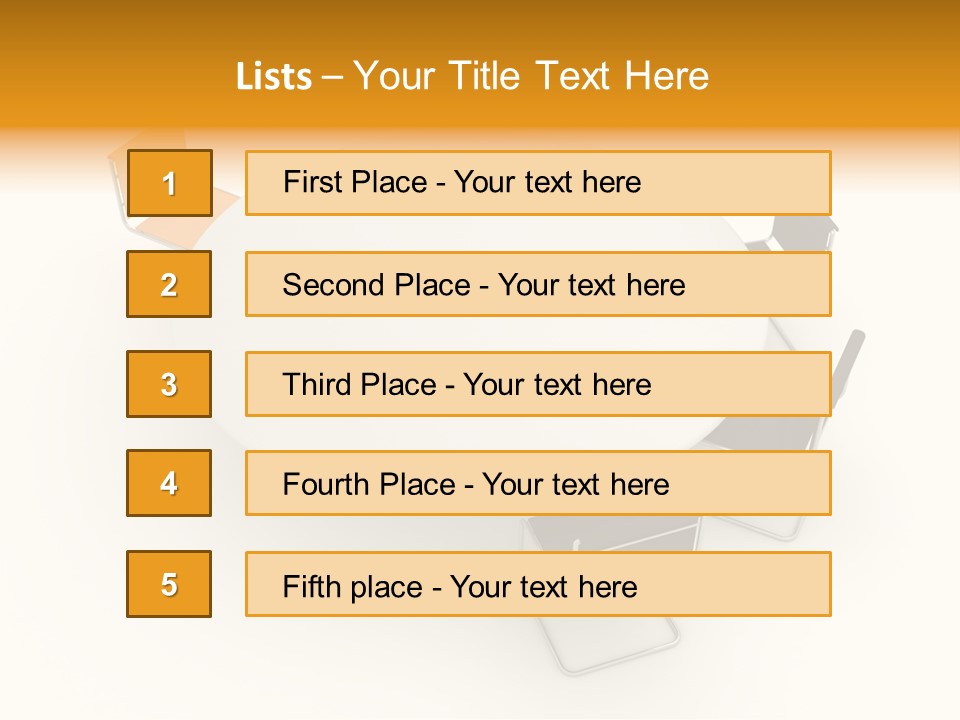Select the Fifth place text bar
This screenshot has width=960, height=720.
[x=538, y=584]
